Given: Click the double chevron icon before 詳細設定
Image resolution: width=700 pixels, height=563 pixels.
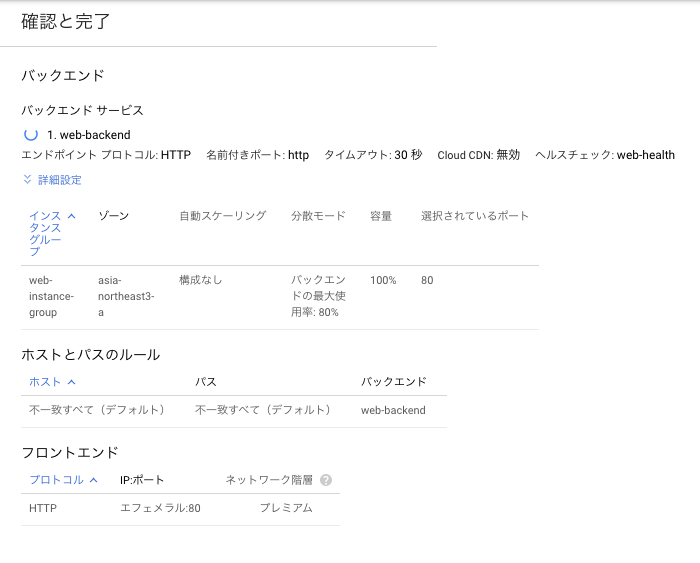Looking at the screenshot, I should coord(27,179).
